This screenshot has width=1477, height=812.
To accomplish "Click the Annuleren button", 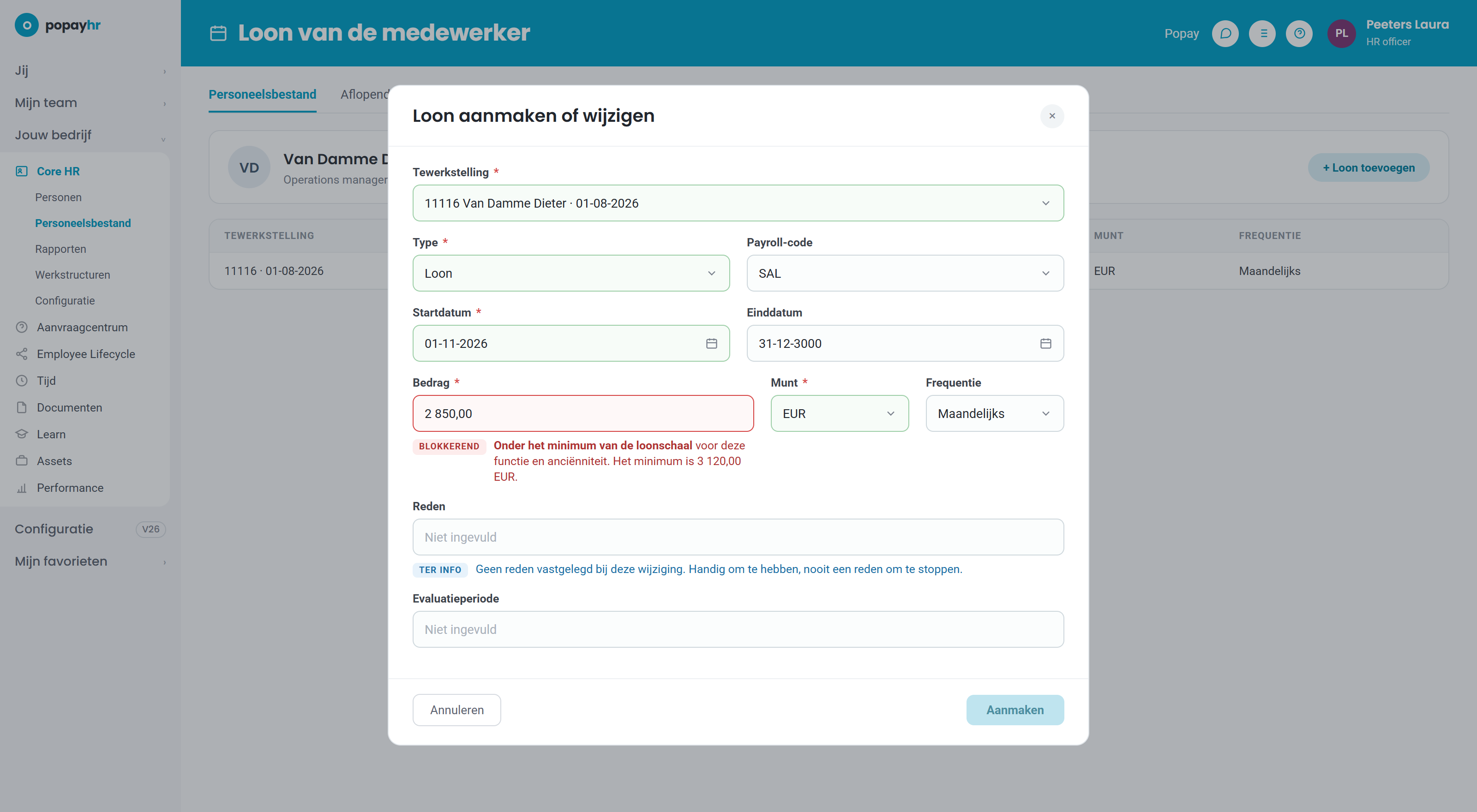I will tap(456, 710).
